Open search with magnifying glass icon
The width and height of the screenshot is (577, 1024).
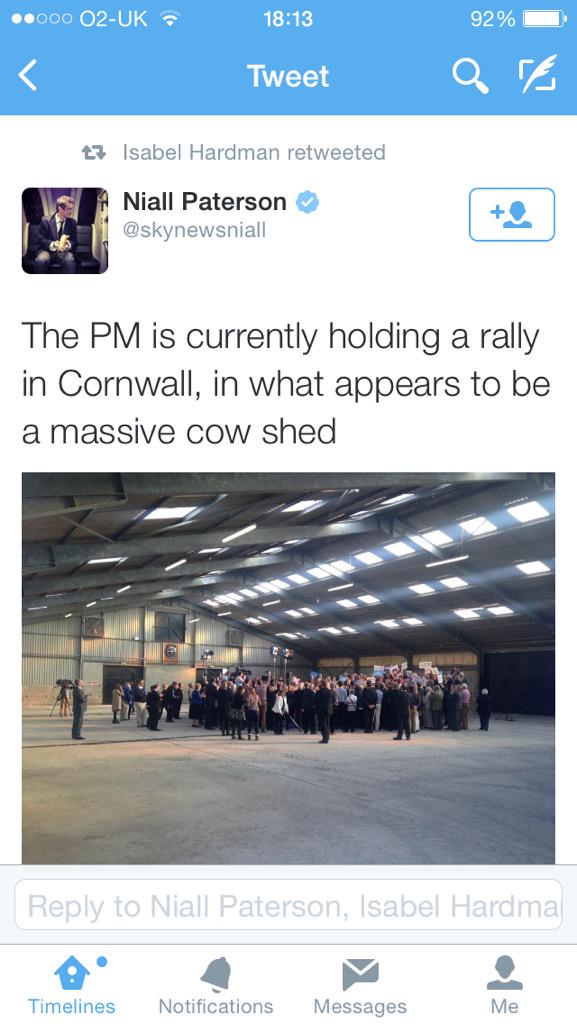tap(470, 75)
